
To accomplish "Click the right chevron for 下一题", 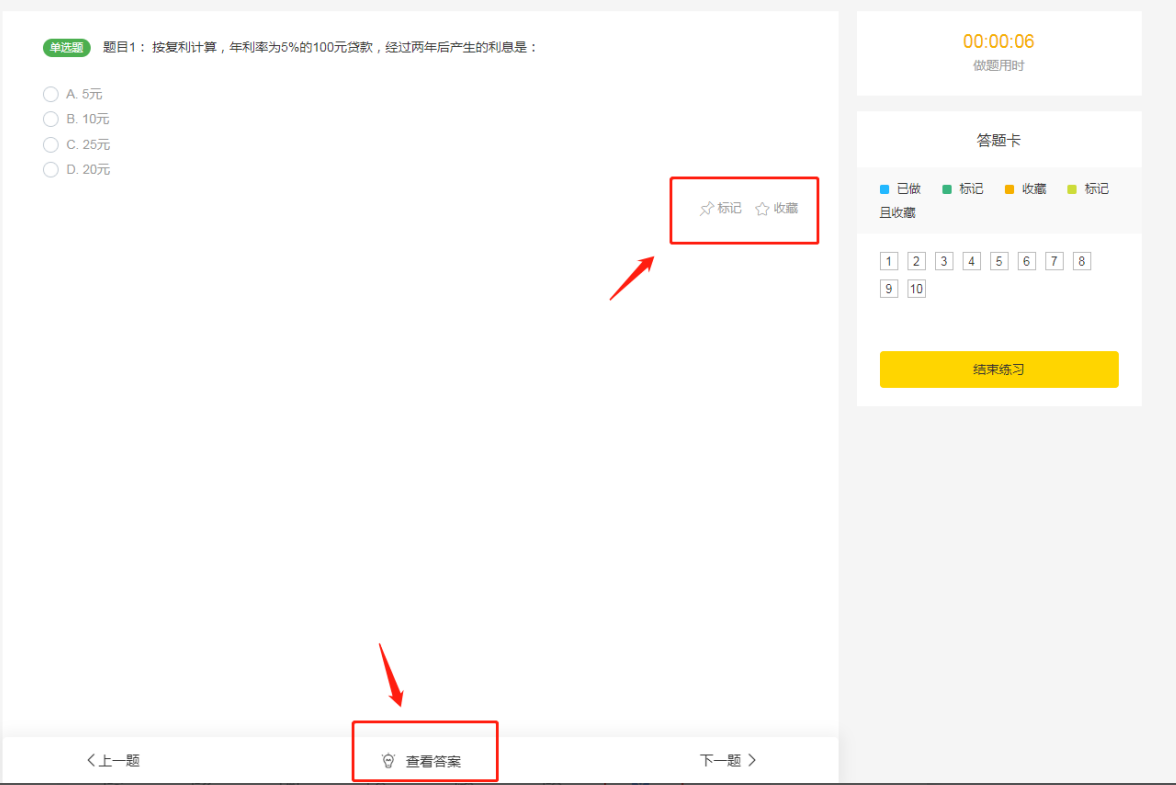I will [x=752, y=760].
